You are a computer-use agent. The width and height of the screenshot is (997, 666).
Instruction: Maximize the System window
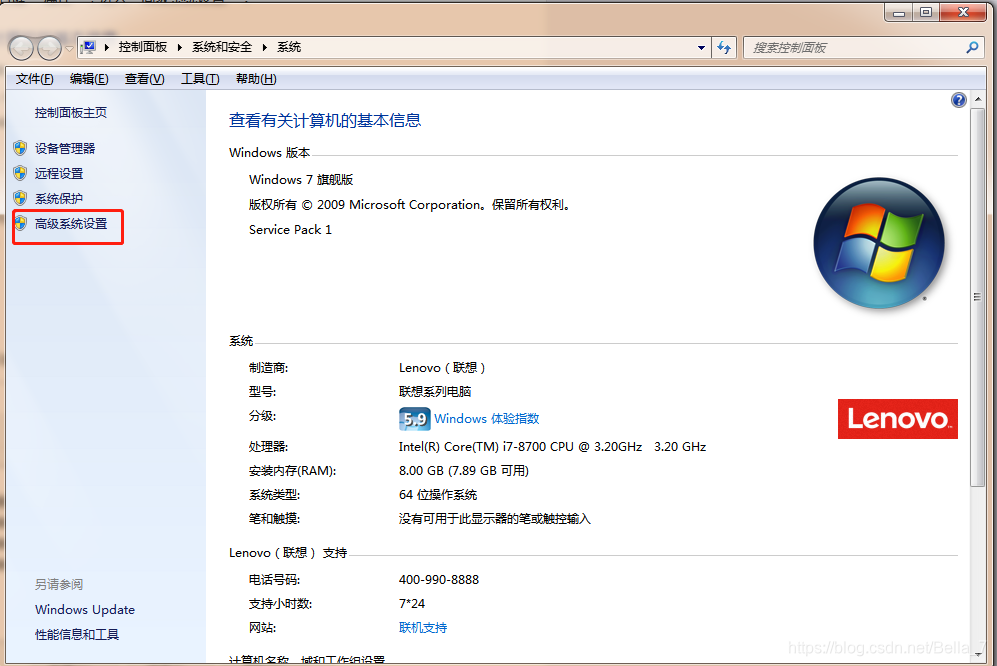(x=926, y=12)
